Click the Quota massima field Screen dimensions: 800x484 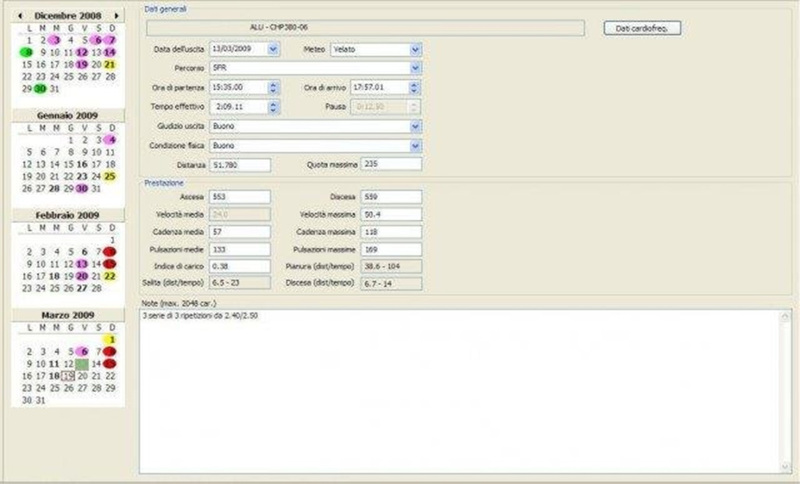[391, 164]
